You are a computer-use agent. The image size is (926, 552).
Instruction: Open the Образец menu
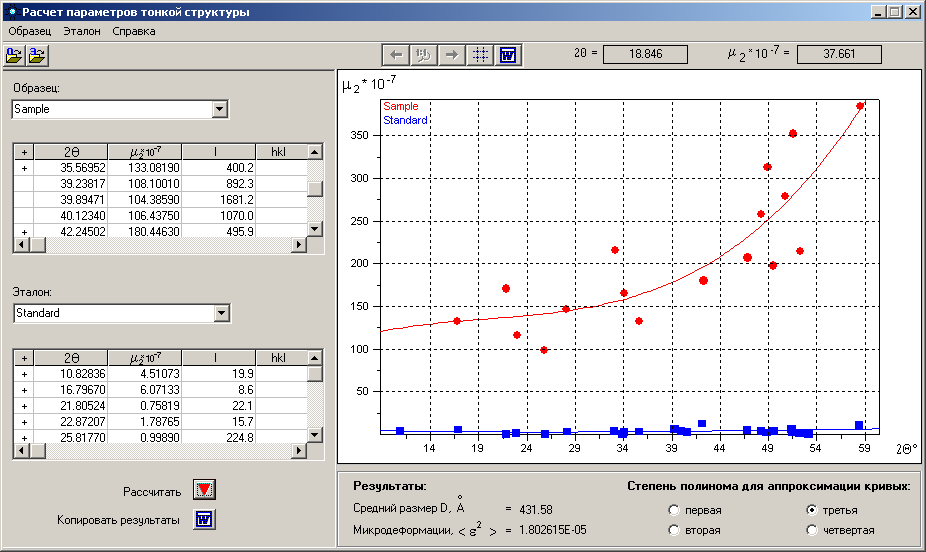(30, 31)
